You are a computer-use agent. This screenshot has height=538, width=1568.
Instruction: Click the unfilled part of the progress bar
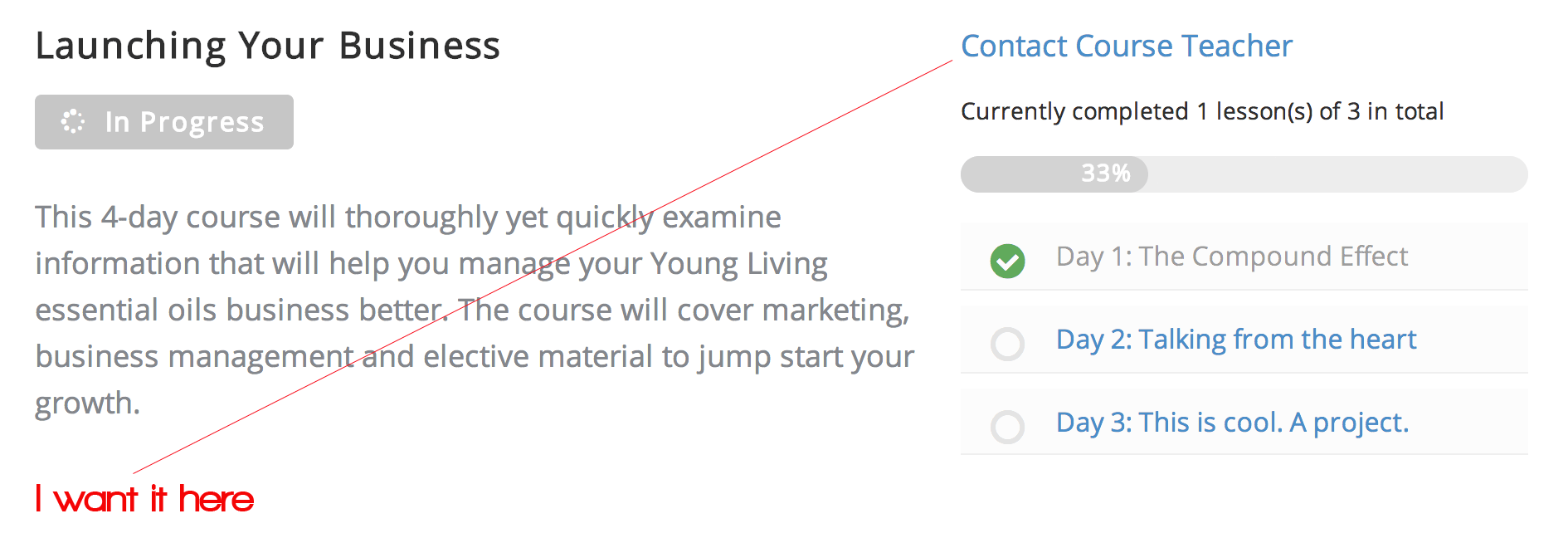click(1337, 174)
